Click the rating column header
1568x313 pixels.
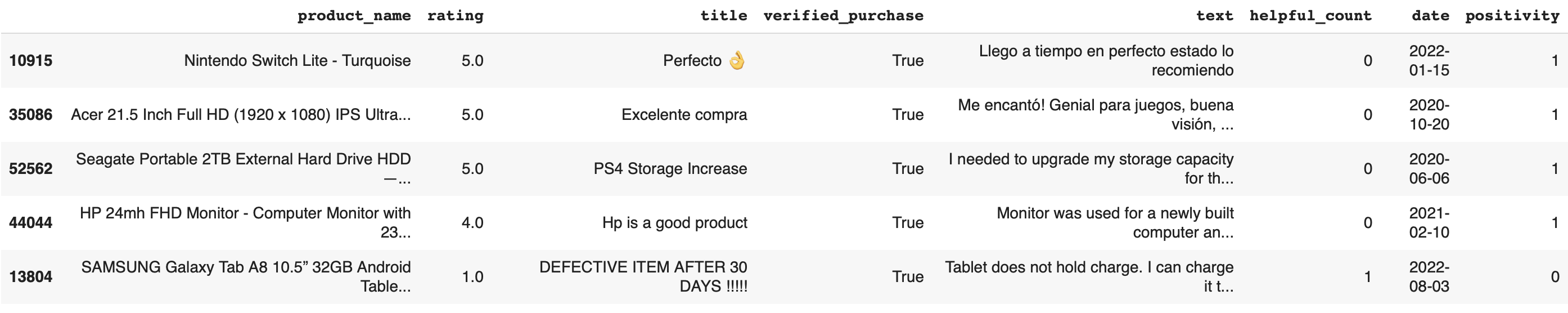click(x=454, y=16)
